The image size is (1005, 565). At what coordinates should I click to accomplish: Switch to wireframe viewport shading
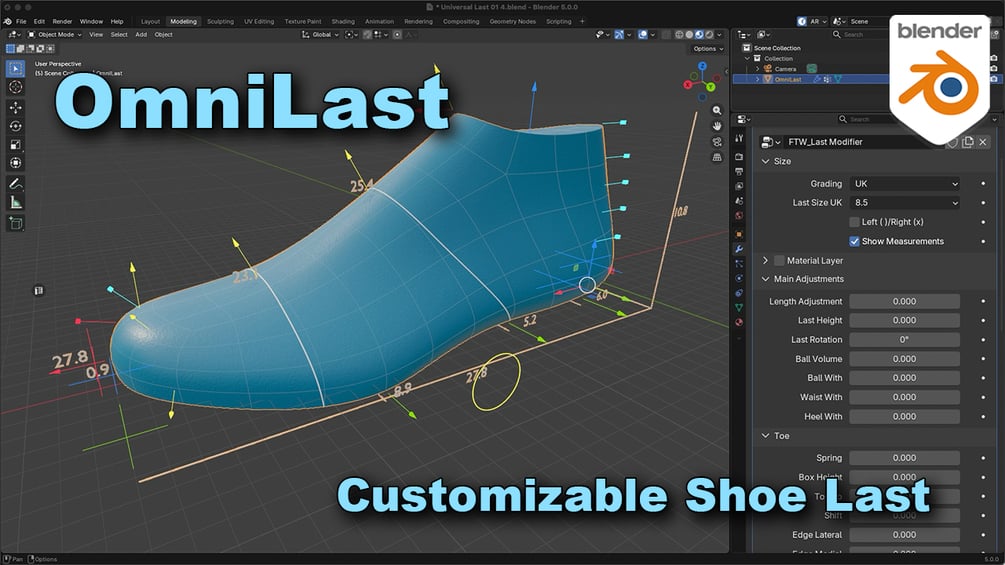click(x=679, y=35)
